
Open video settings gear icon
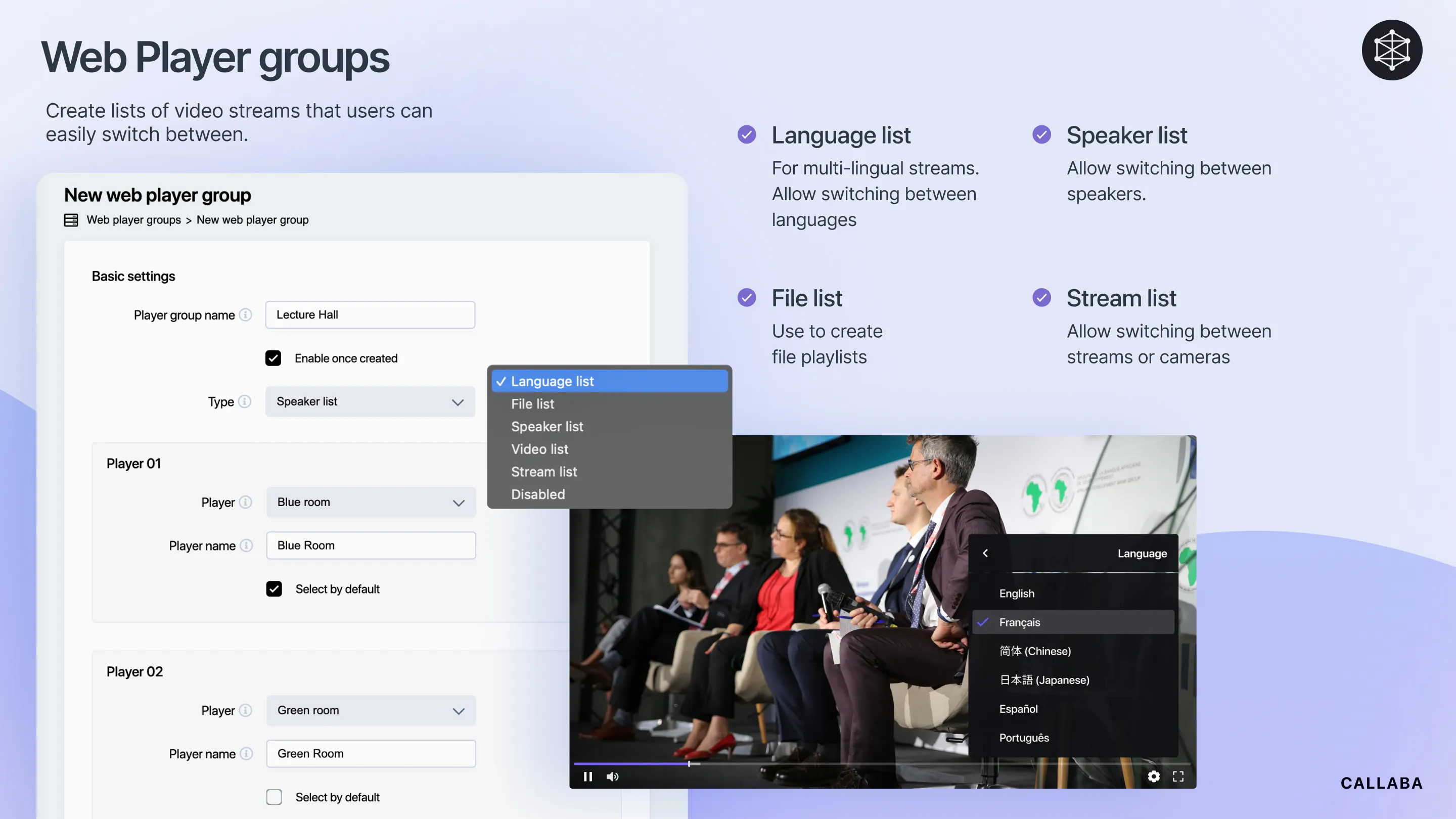pos(1154,777)
